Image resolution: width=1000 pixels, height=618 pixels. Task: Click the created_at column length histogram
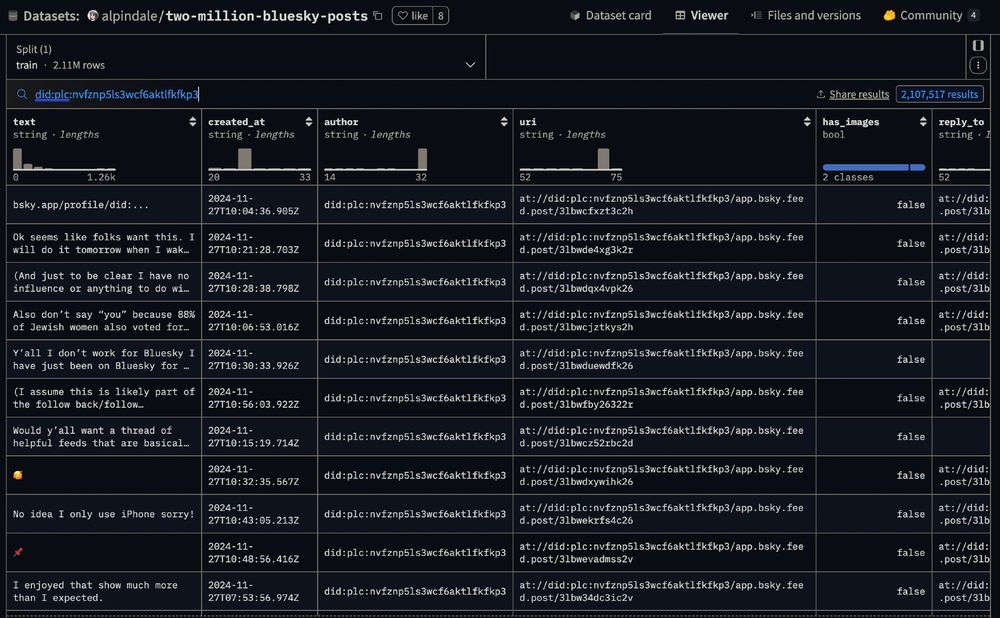click(x=259, y=159)
